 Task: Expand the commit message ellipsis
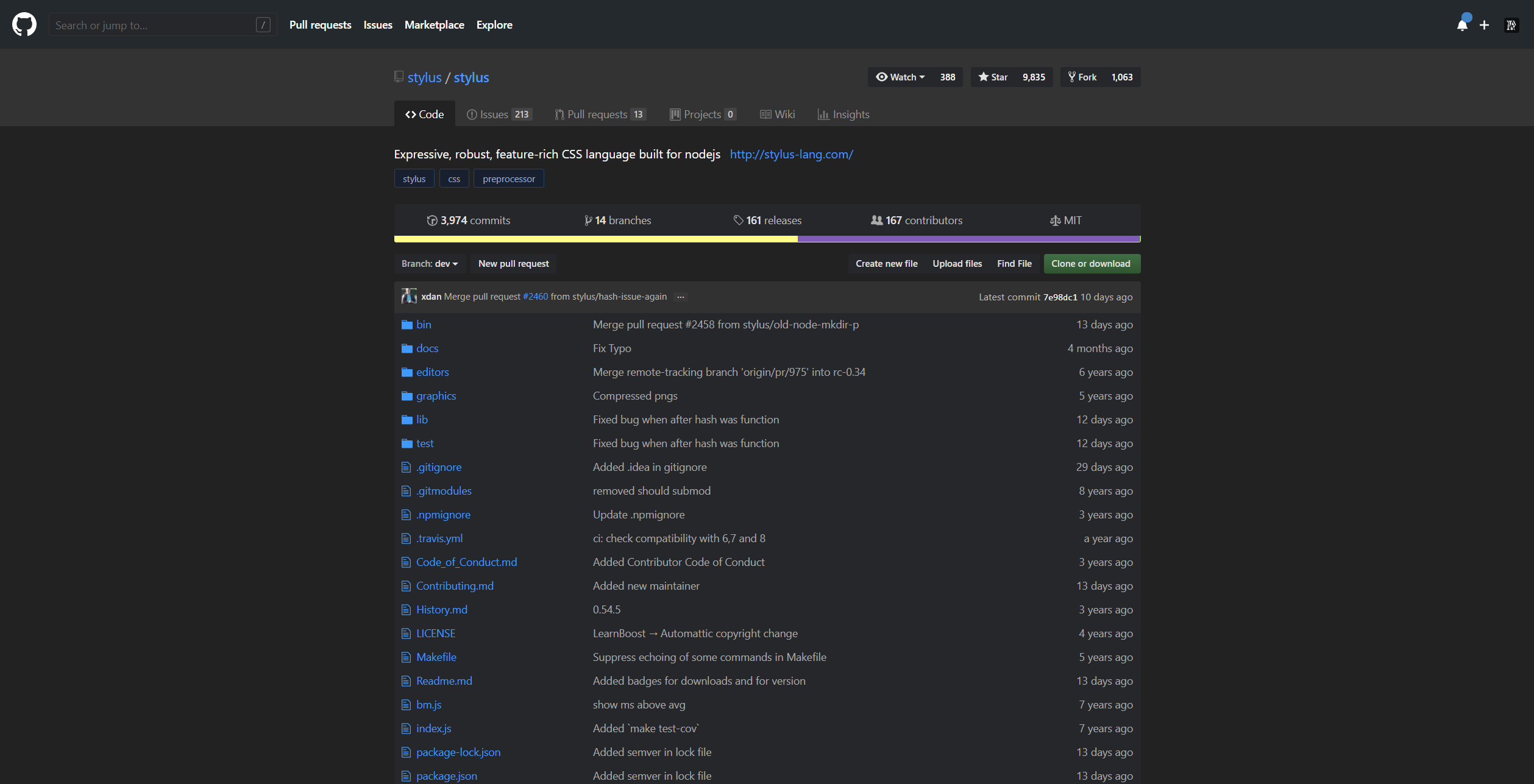(681, 297)
